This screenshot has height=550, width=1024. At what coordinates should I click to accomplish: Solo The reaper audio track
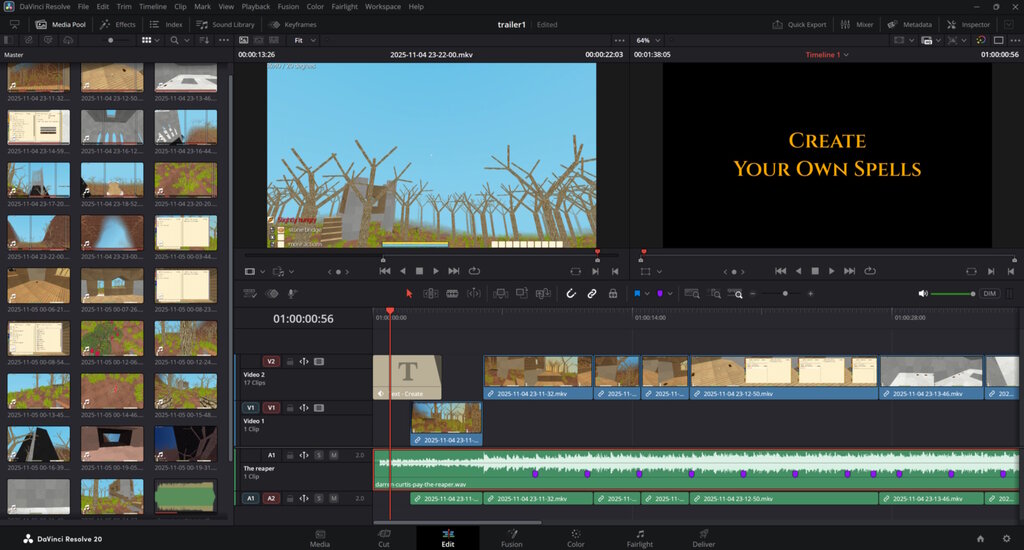point(319,455)
